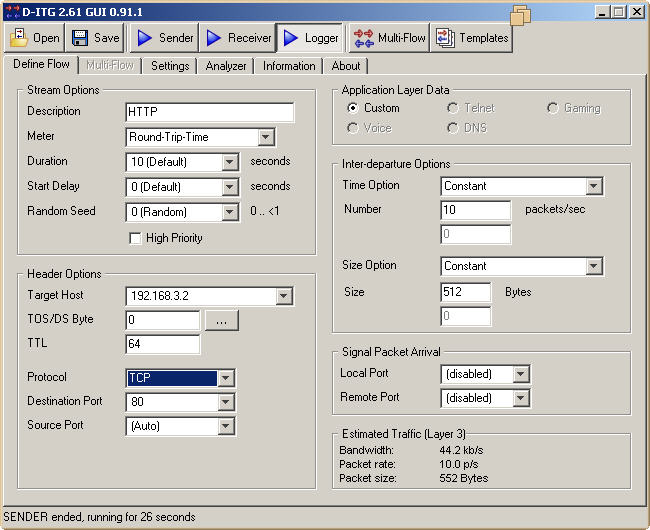This screenshot has width=650, height=530.
Task: Open the Size Option dropdown
Action: (x=594, y=266)
